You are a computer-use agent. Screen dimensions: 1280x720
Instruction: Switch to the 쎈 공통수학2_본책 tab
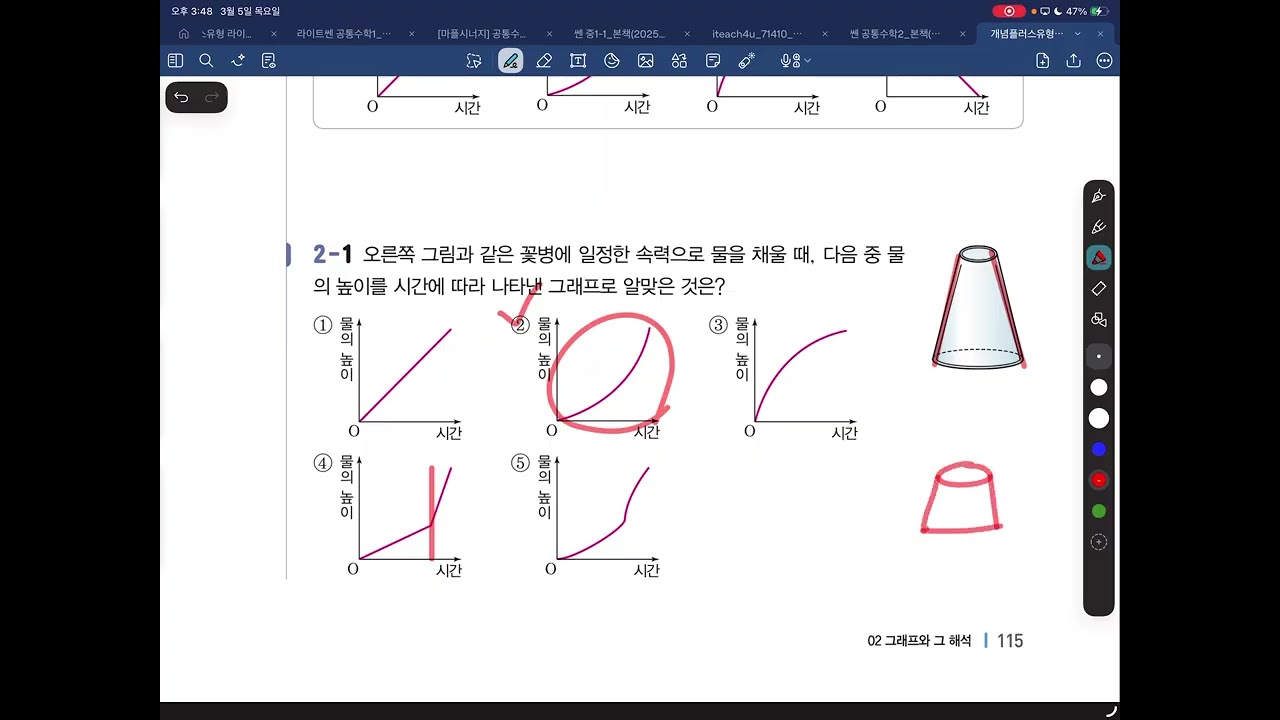click(x=896, y=33)
